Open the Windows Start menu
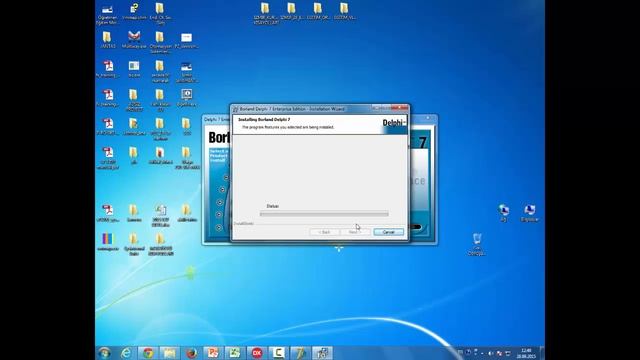Viewport: 640px width, 360px height. pyautogui.click(x=104, y=353)
